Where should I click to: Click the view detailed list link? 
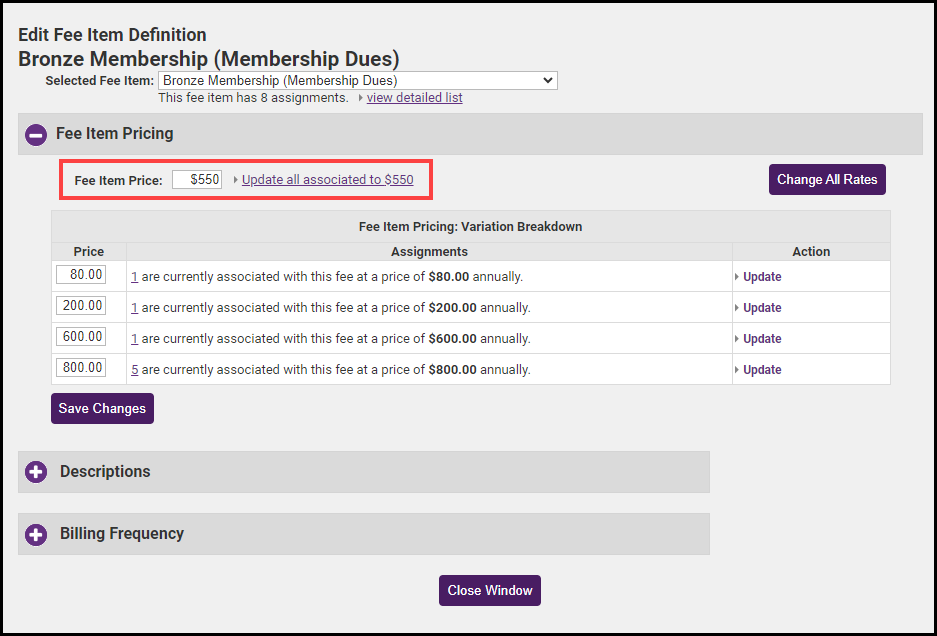point(414,98)
